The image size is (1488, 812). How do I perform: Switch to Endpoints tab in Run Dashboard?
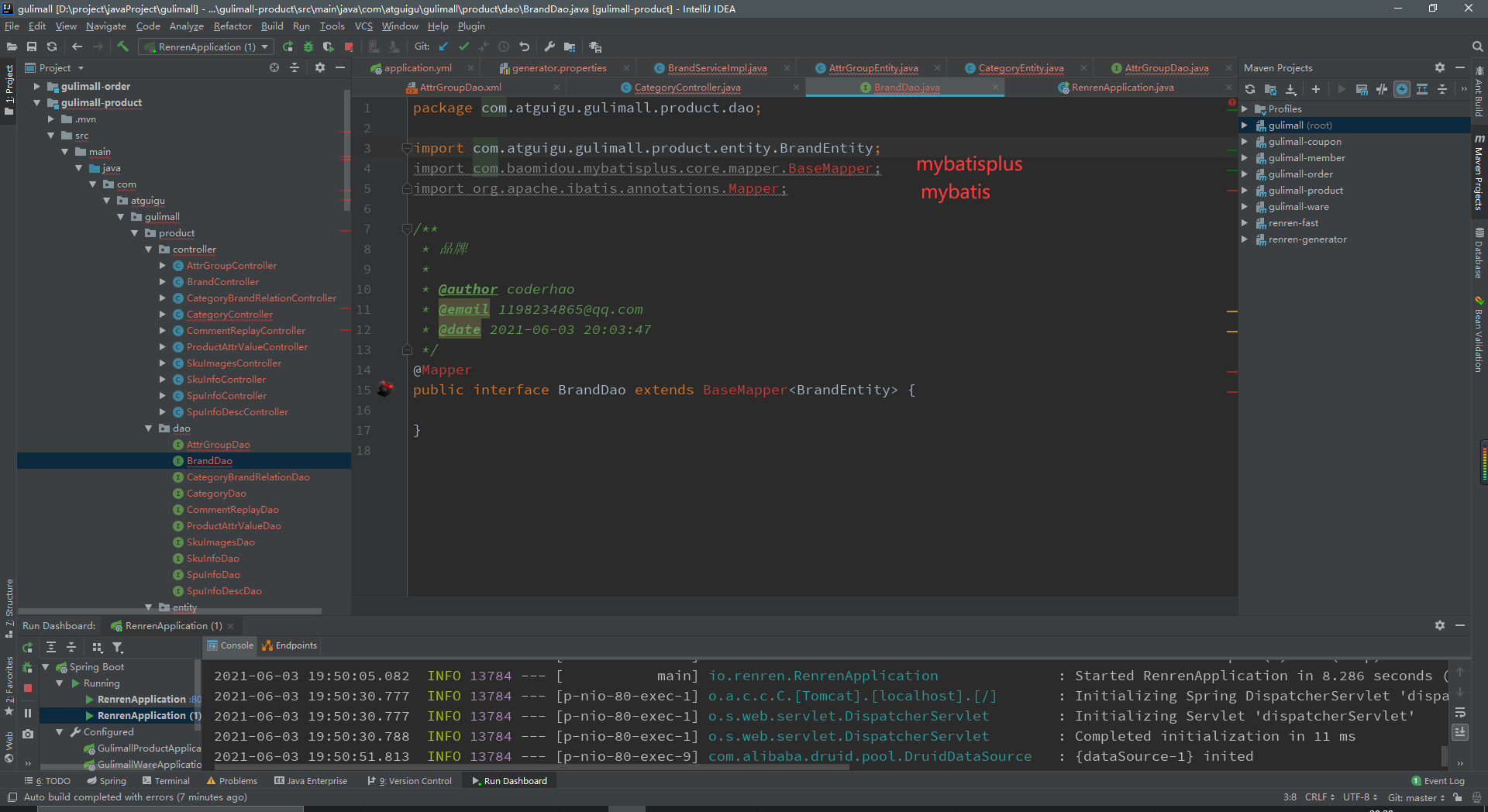[290, 645]
